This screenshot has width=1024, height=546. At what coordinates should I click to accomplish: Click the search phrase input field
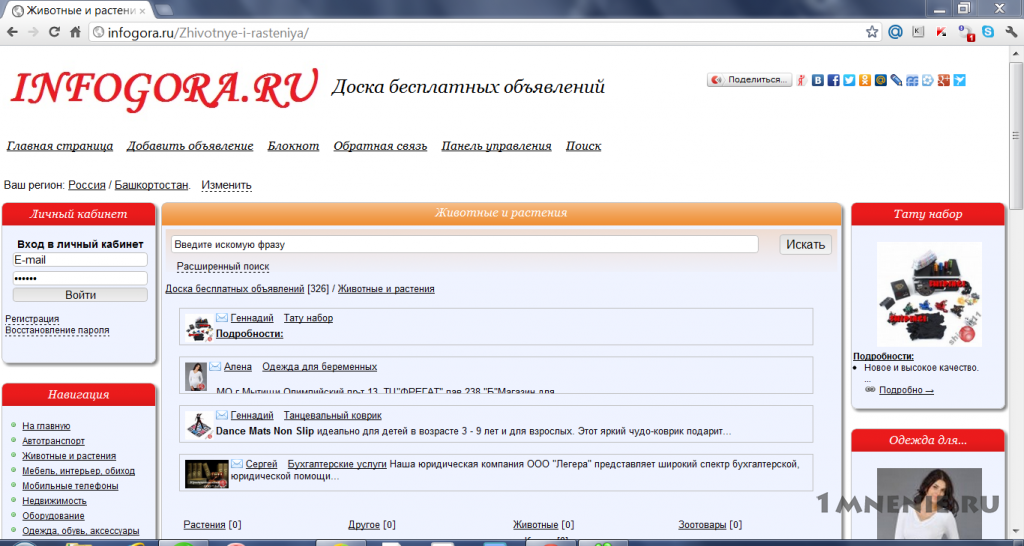pos(464,244)
